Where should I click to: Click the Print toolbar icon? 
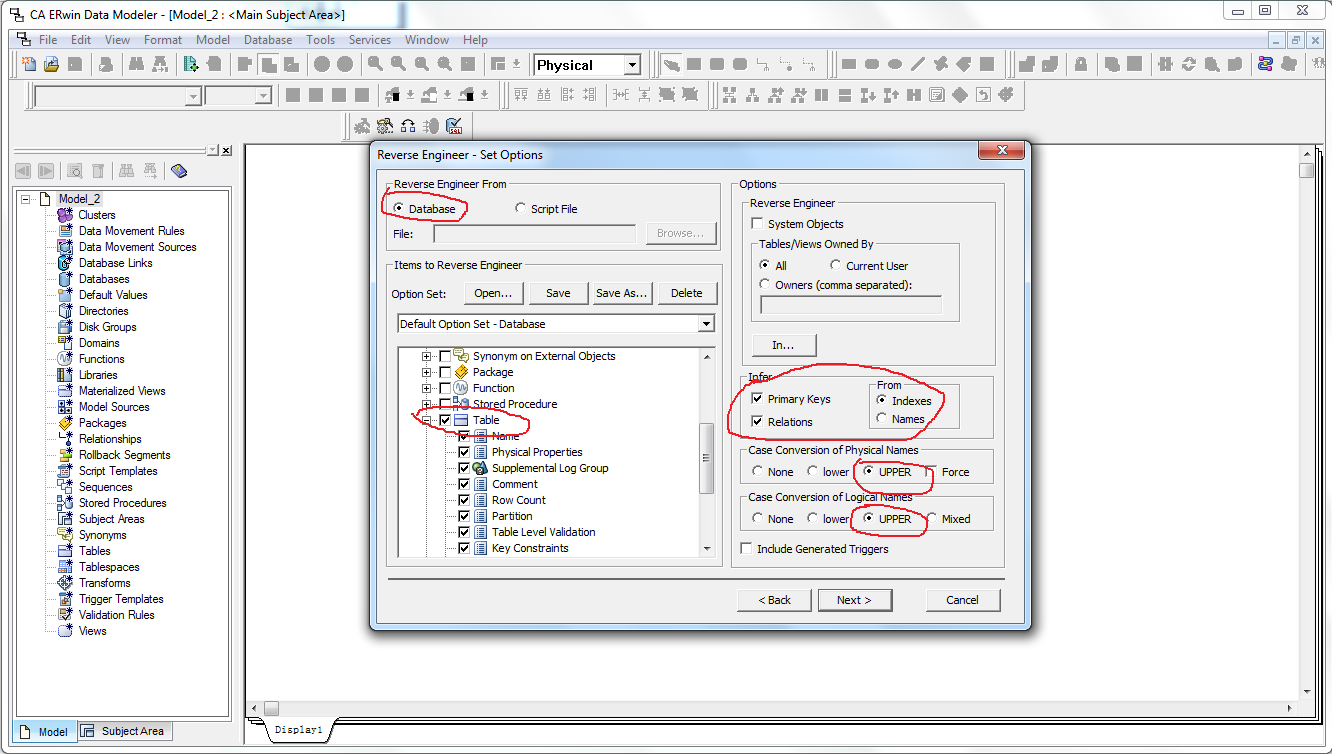(x=107, y=65)
